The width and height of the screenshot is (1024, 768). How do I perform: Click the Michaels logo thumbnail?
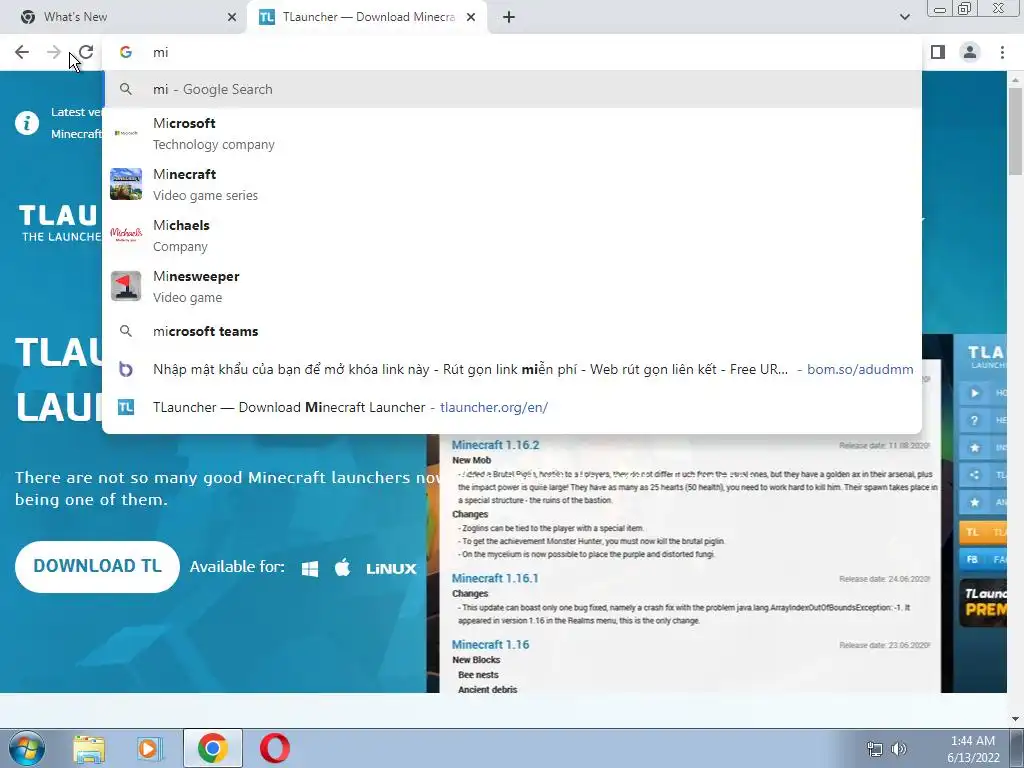(x=126, y=235)
